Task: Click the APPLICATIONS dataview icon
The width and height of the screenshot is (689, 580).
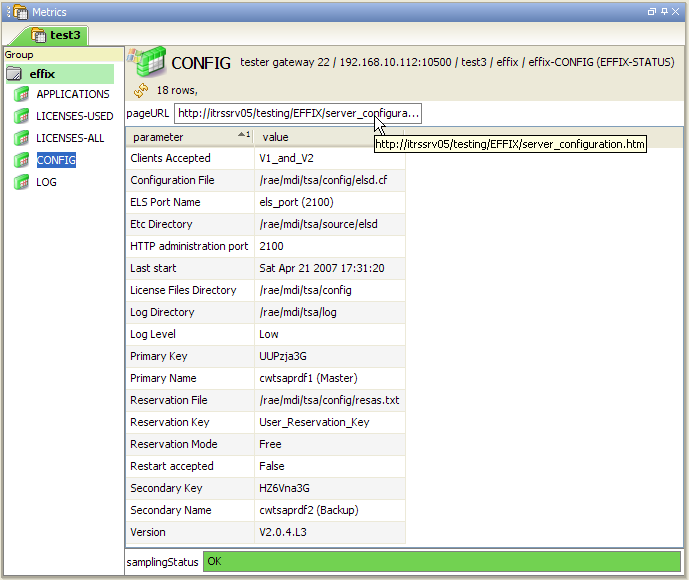Action: 22,95
